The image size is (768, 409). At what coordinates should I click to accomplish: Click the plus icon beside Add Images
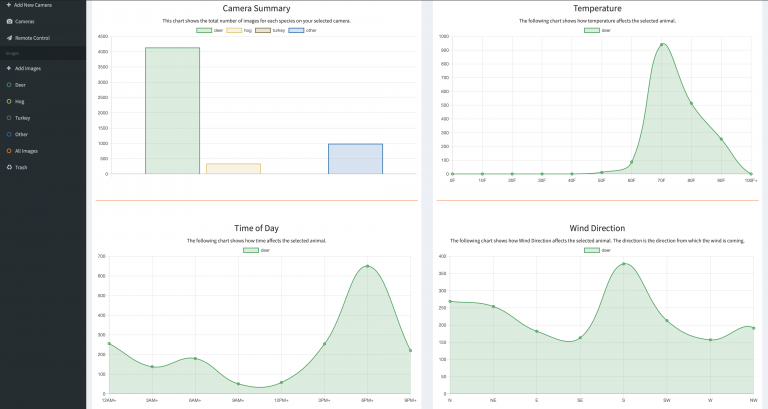[8, 68]
